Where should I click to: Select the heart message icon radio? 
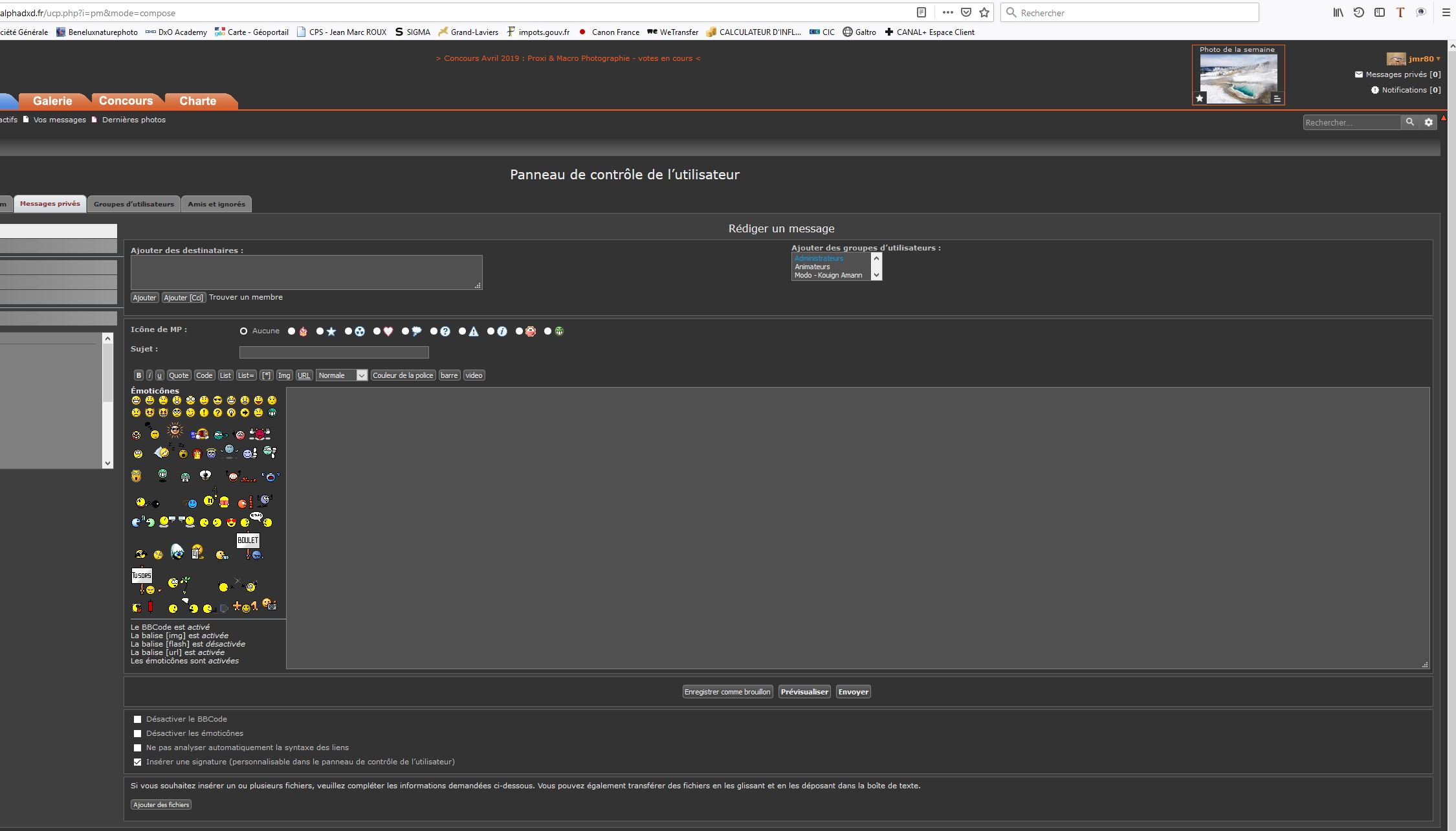377,331
